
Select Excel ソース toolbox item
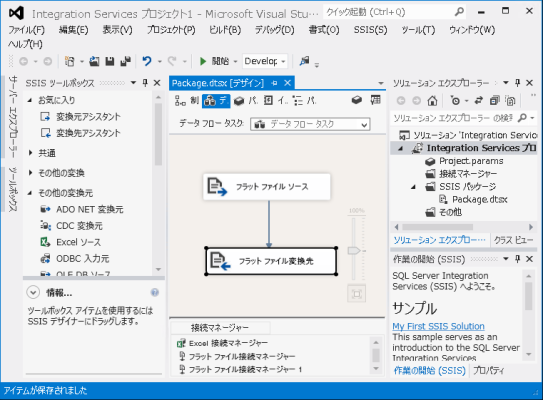pos(71,242)
